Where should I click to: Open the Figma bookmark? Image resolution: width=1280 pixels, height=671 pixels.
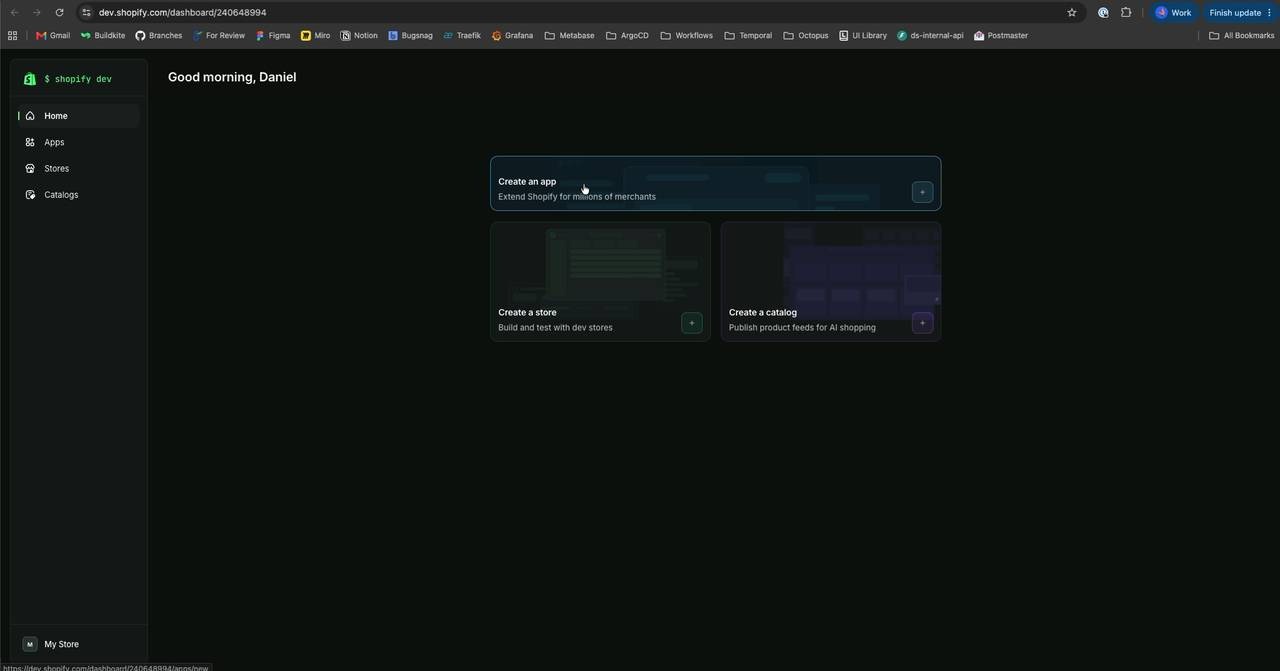pyautogui.click(x=273, y=35)
